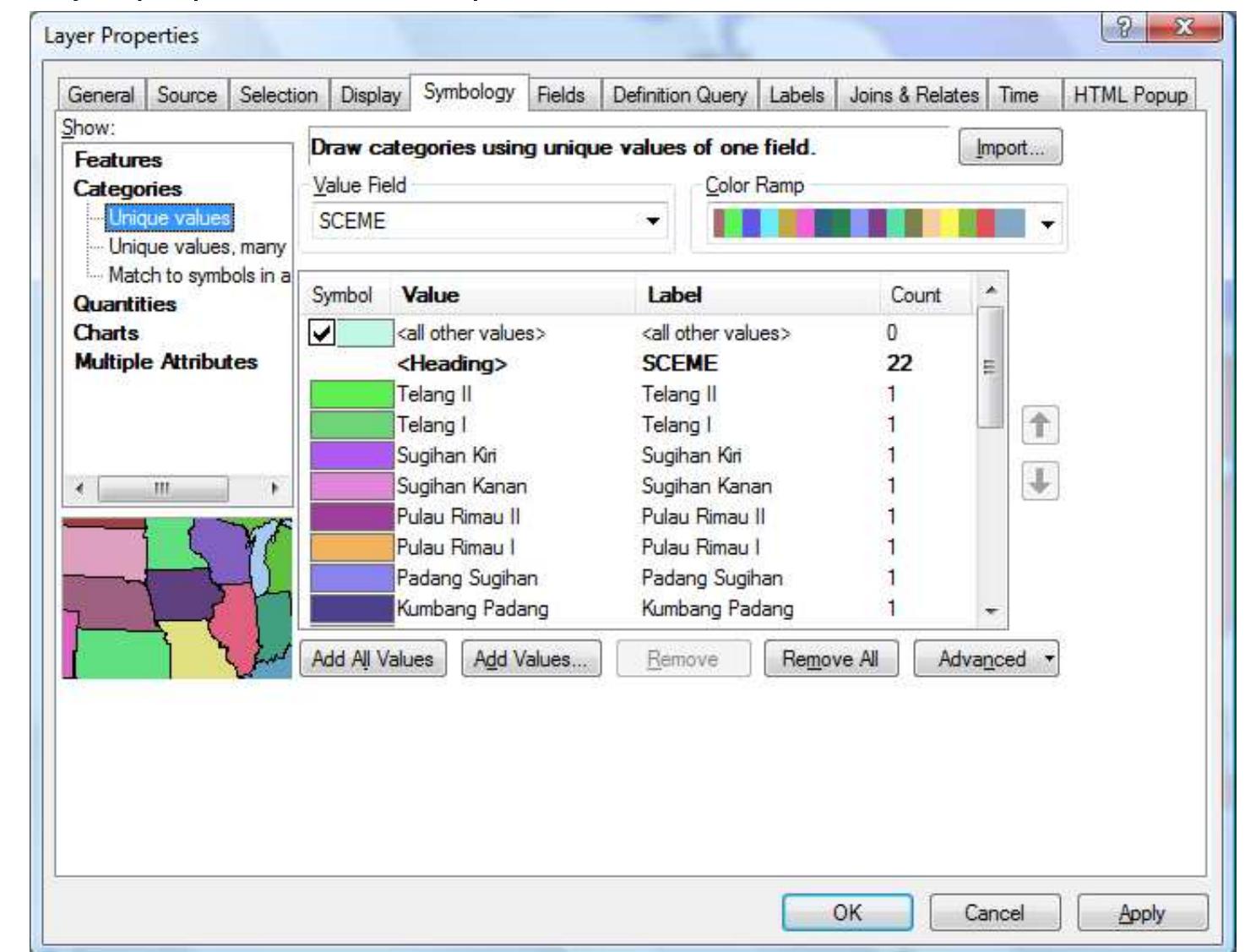Click the Show list horizontal scrollbar thumb
Screen dimensions: 1245x952
point(163,488)
